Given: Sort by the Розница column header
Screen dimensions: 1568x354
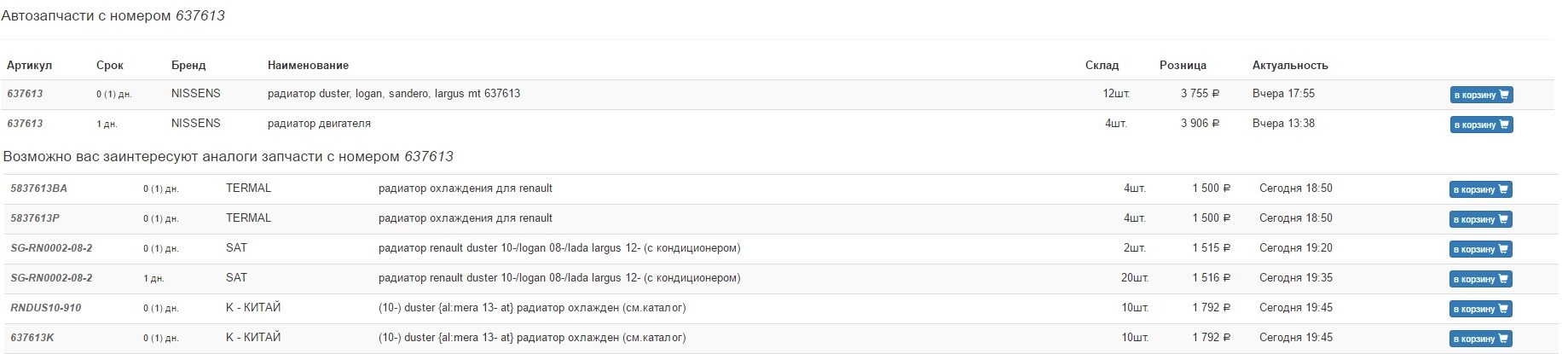Looking at the screenshot, I should 1183,66.
